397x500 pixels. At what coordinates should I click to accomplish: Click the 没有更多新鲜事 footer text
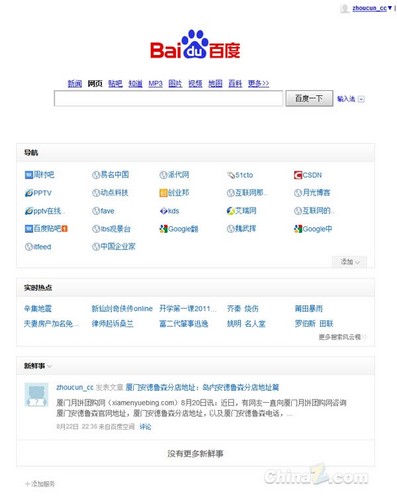195,454
